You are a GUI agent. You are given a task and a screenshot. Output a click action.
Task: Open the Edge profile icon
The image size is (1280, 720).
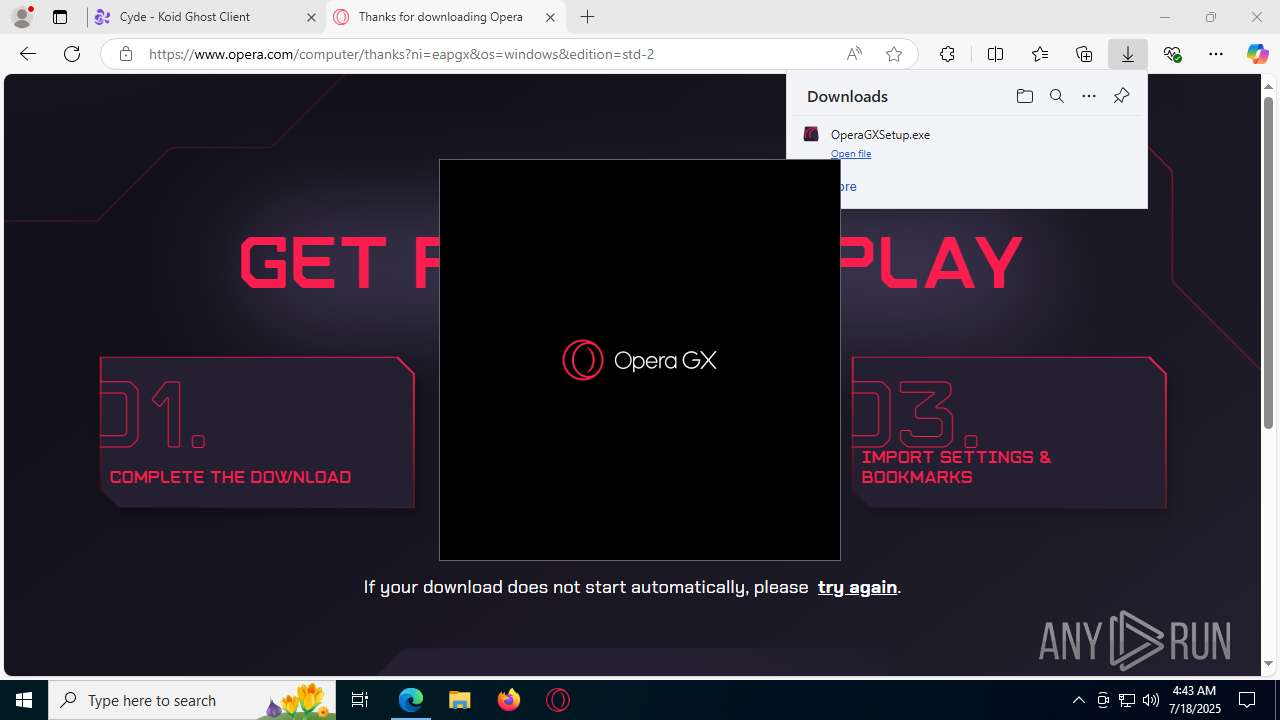click(22, 17)
